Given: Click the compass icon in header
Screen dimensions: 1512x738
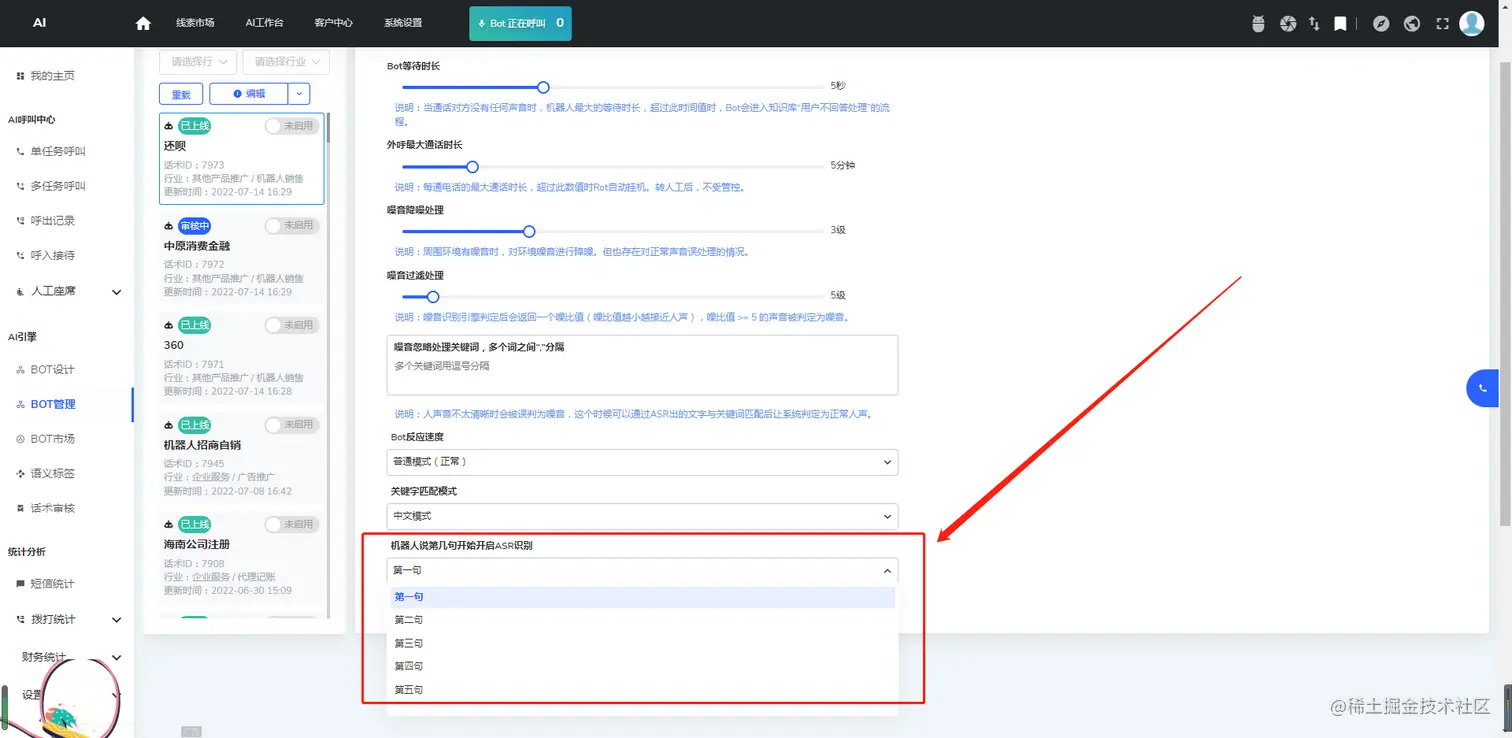Looking at the screenshot, I should (1381, 23).
